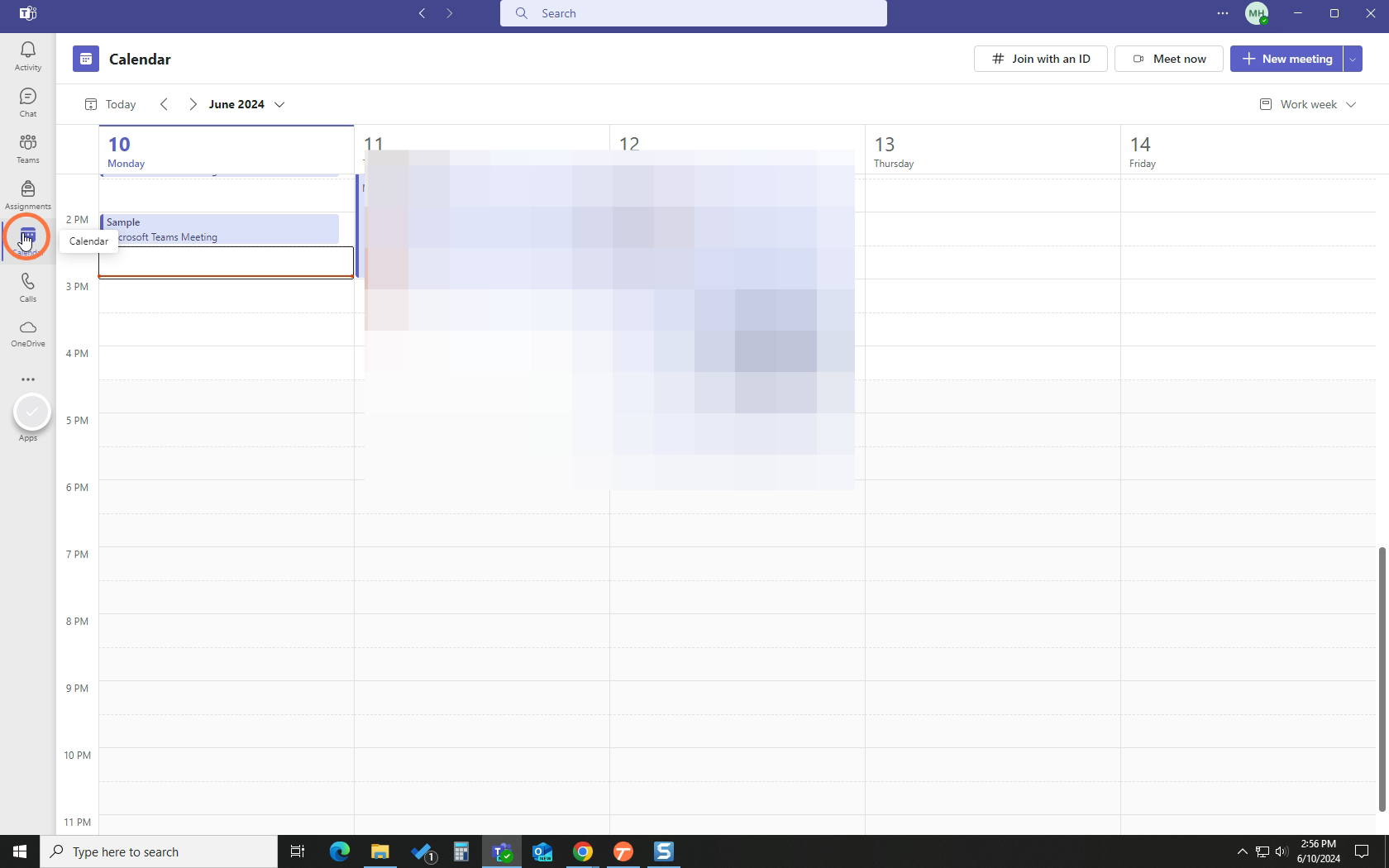
Task: Open Windows Start menu
Action: coord(20,851)
